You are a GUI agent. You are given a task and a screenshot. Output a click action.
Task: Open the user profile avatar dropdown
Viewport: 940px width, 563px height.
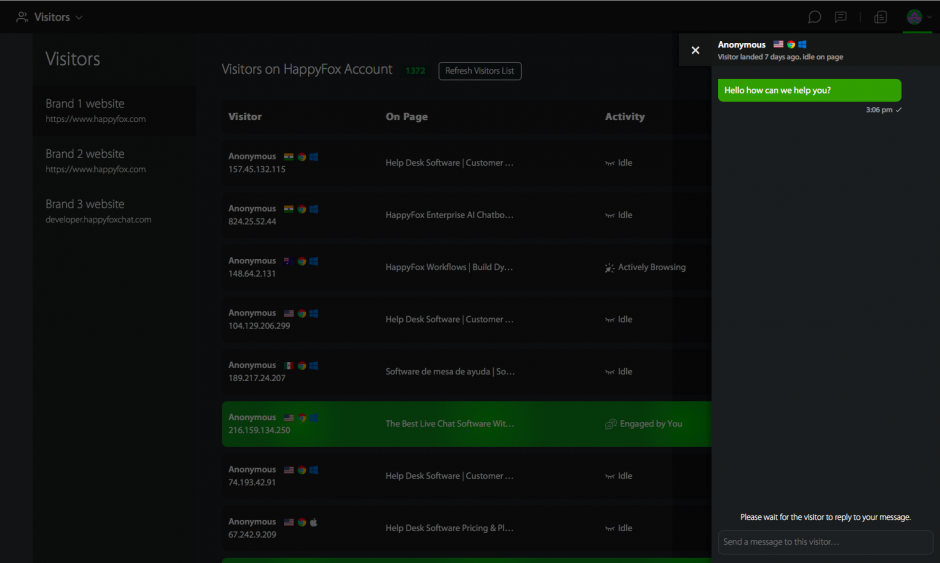point(916,17)
